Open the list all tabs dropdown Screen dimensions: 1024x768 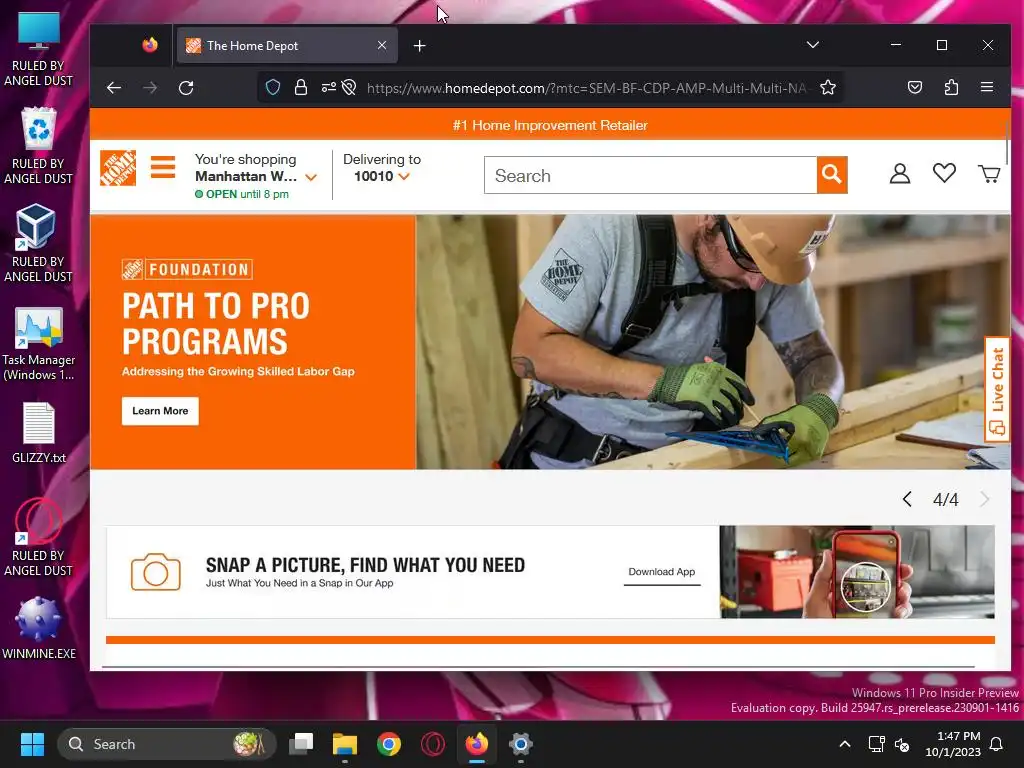[812, 45]
